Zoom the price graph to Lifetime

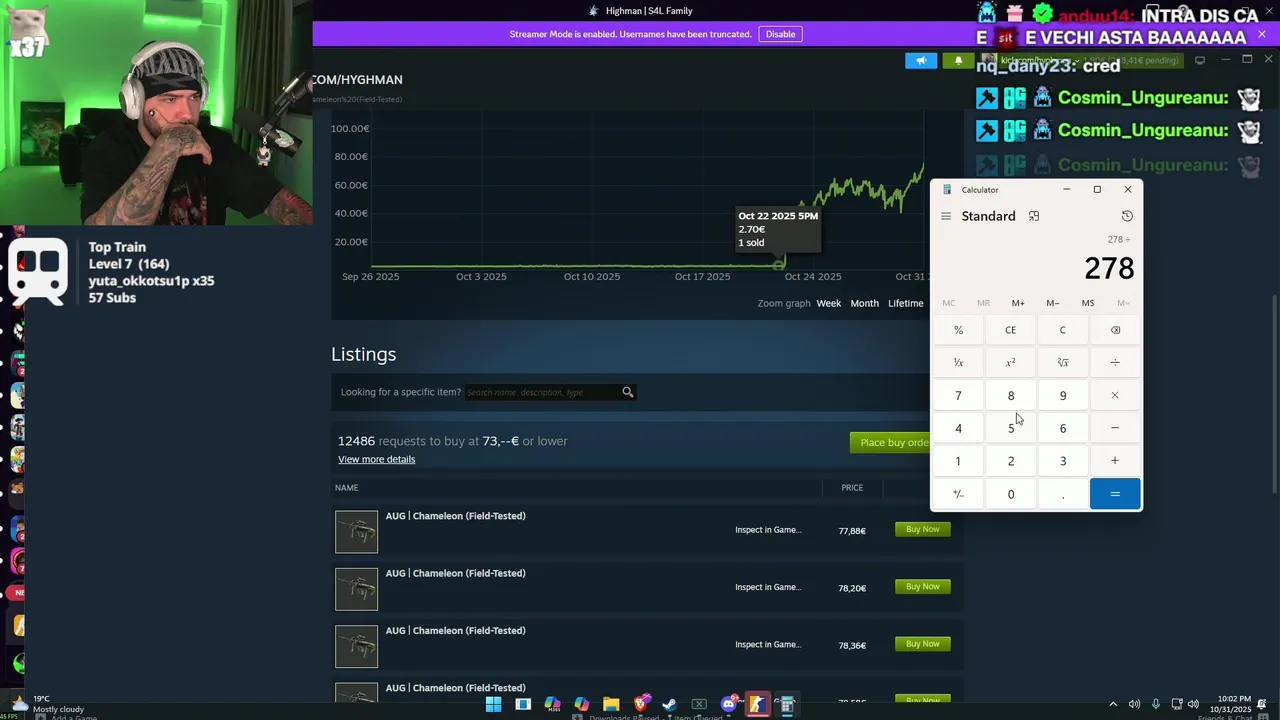[x=906, y=303]
